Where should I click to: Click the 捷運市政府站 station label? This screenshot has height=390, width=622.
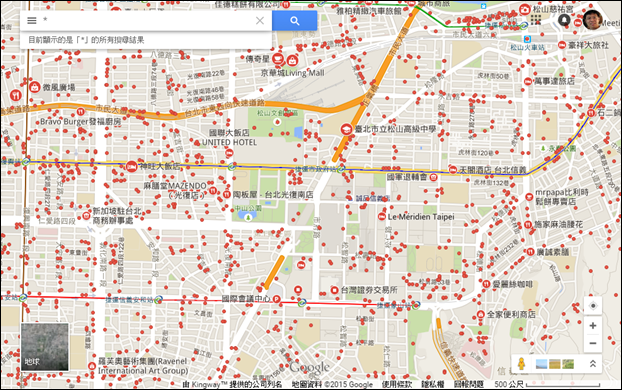coord(316,169)
